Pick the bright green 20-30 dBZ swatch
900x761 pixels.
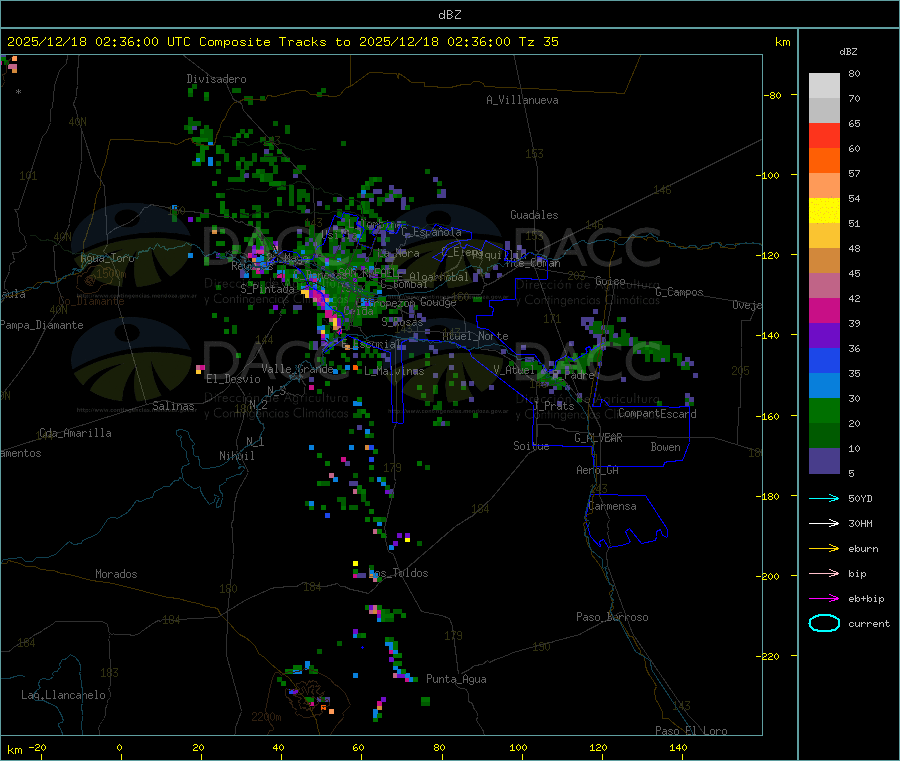pos(824,410)
